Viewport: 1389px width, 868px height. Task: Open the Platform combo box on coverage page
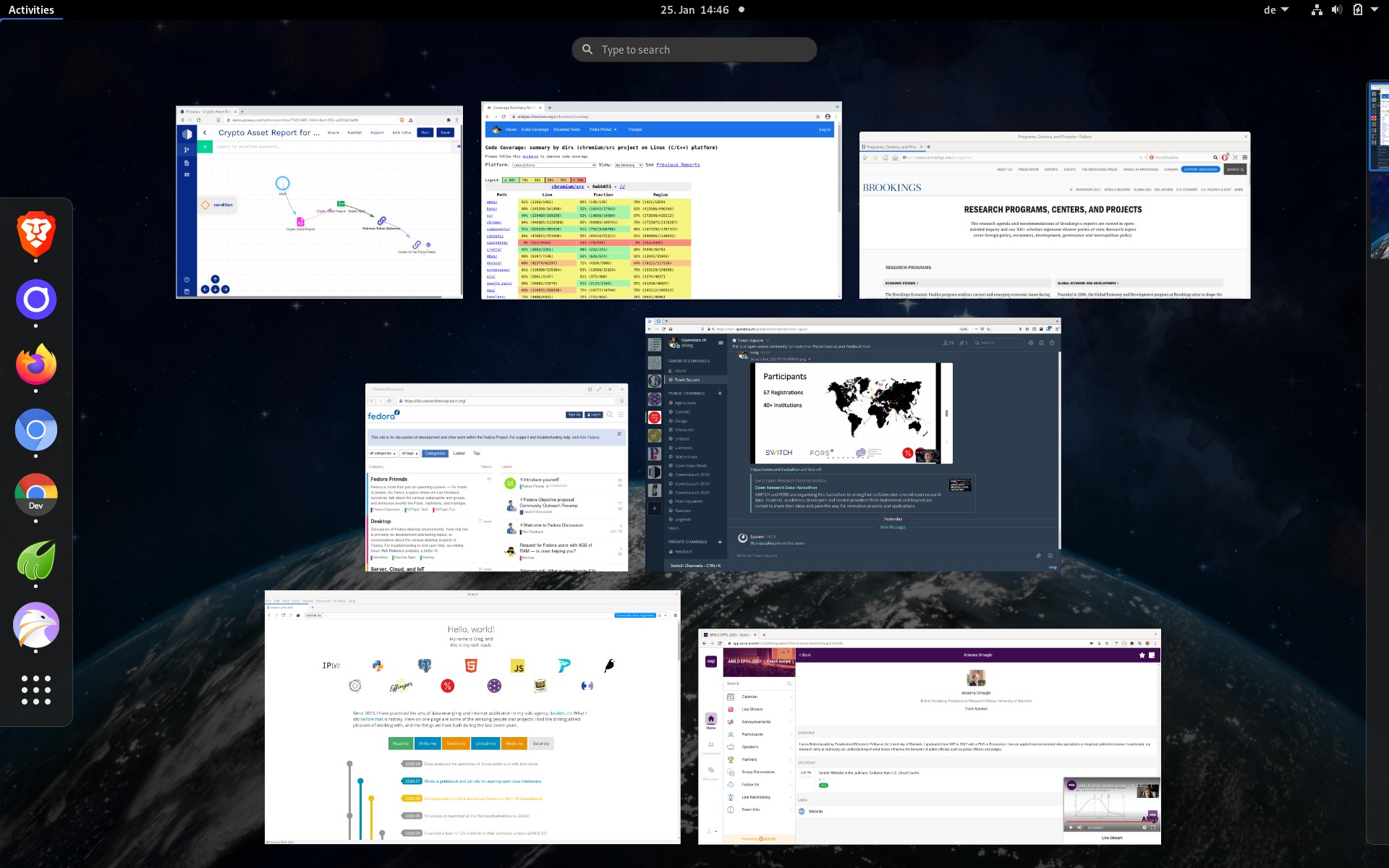[x=553, y=165]
